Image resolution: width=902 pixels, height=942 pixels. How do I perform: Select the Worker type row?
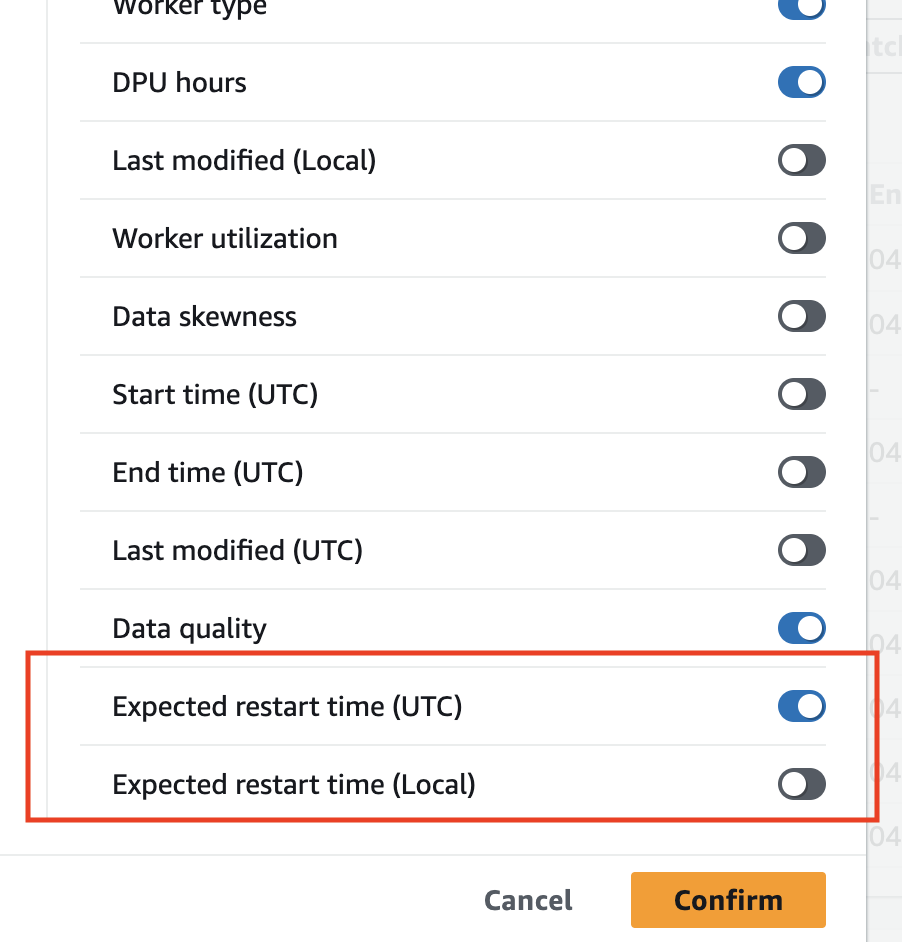click(x=189, y=8)
